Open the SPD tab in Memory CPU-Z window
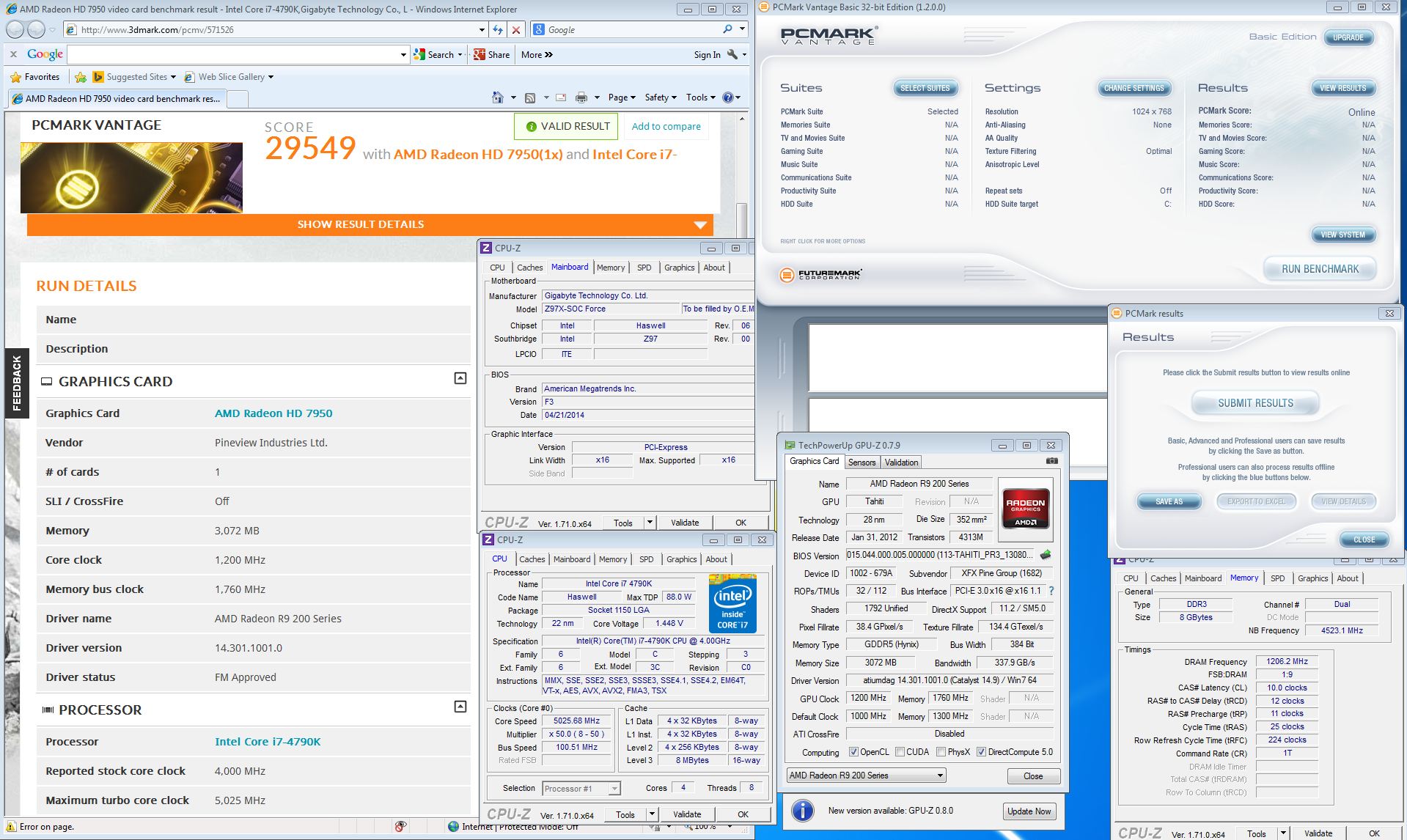 (1277, 578)
